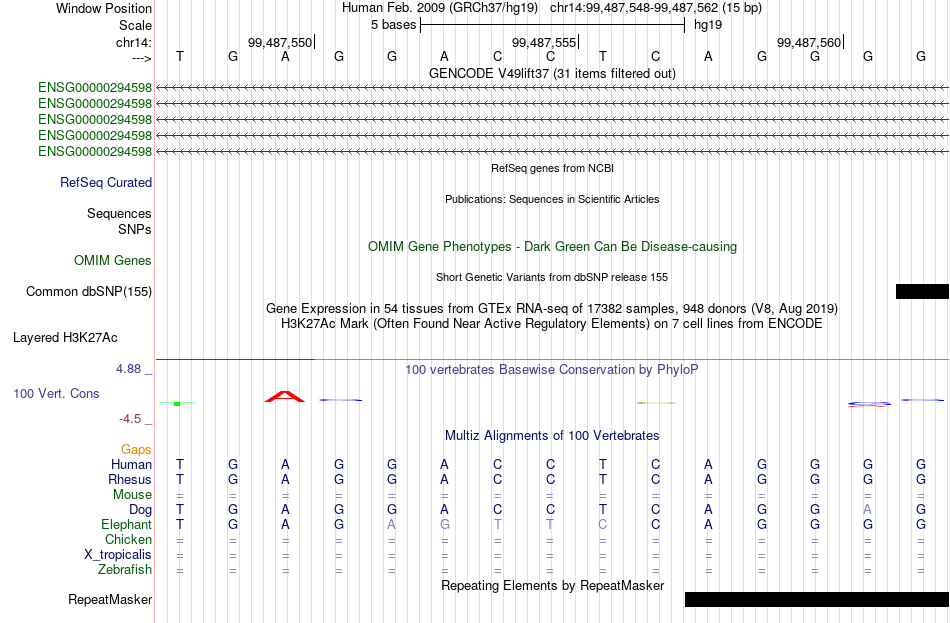Open the RefSeq Curated track label
Screen dimensions: 950x623
point(106,182)
